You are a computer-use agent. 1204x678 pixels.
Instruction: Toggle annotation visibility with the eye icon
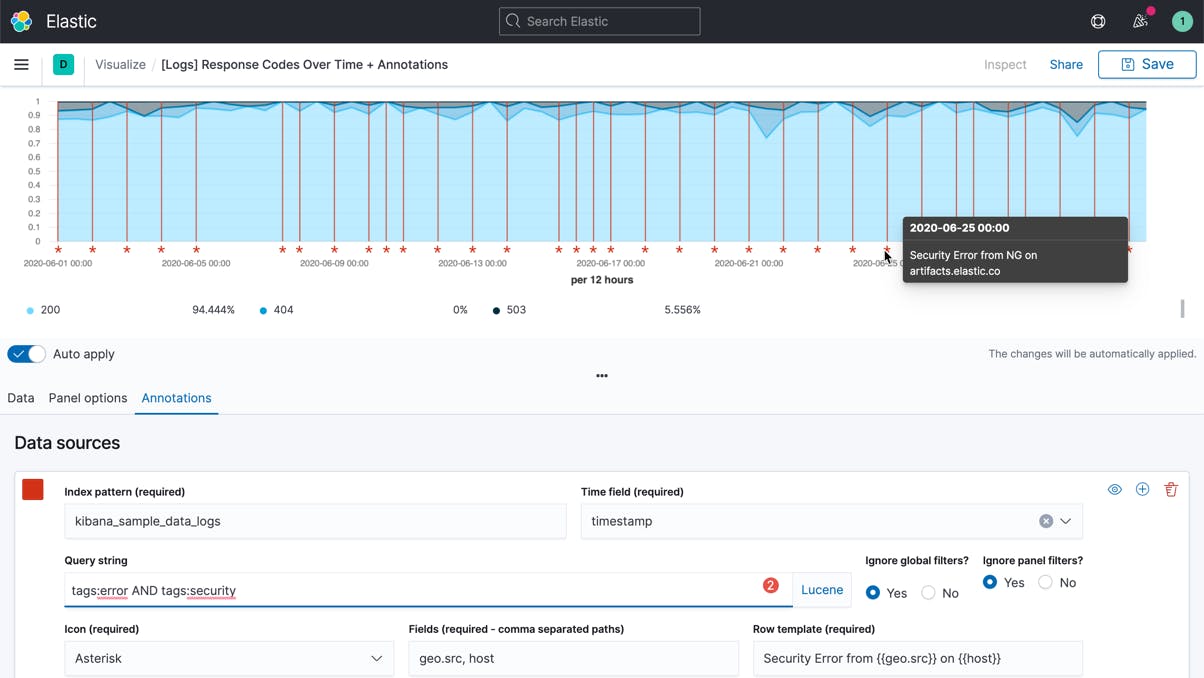[1114, 489]
